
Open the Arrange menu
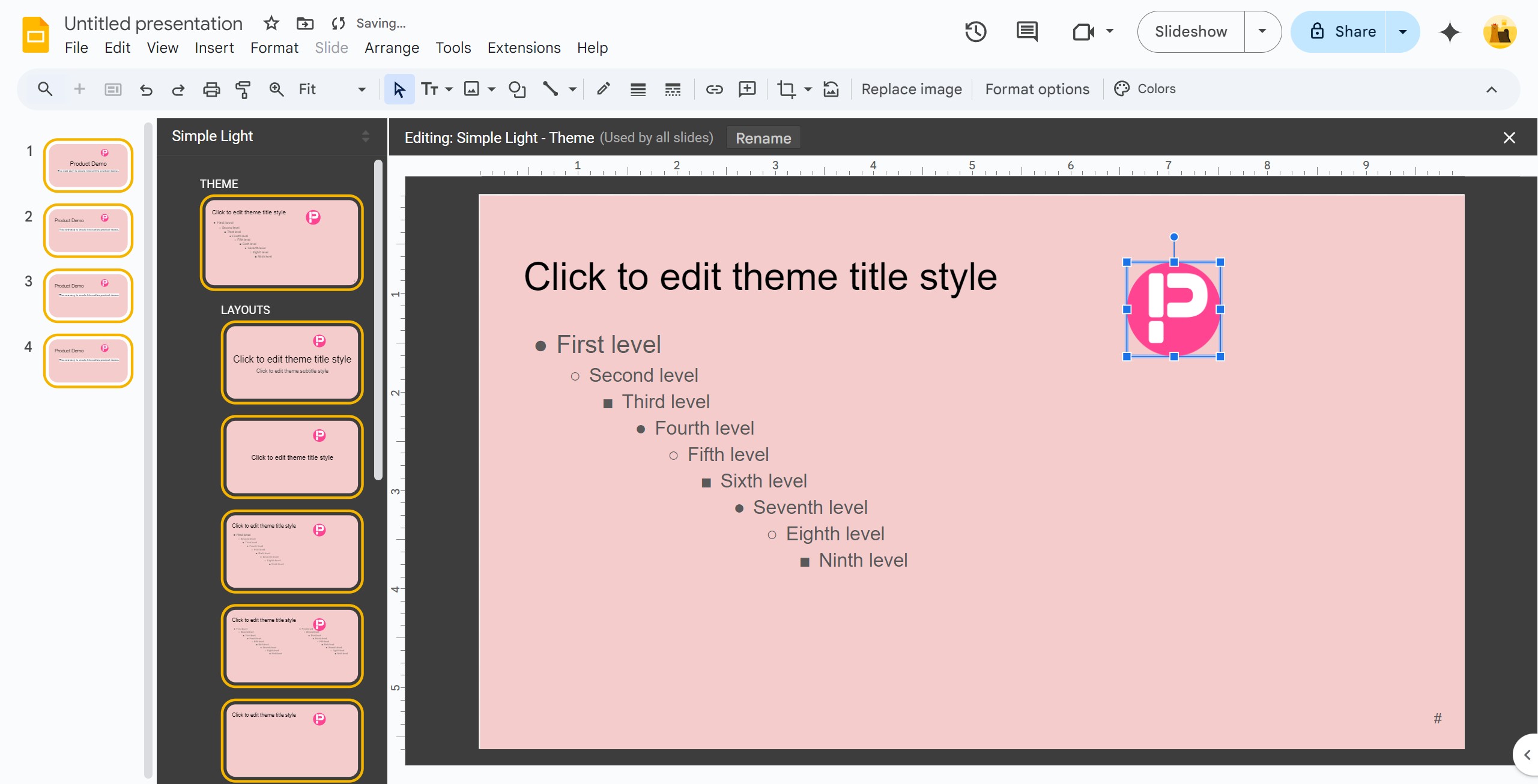[392, 47]
